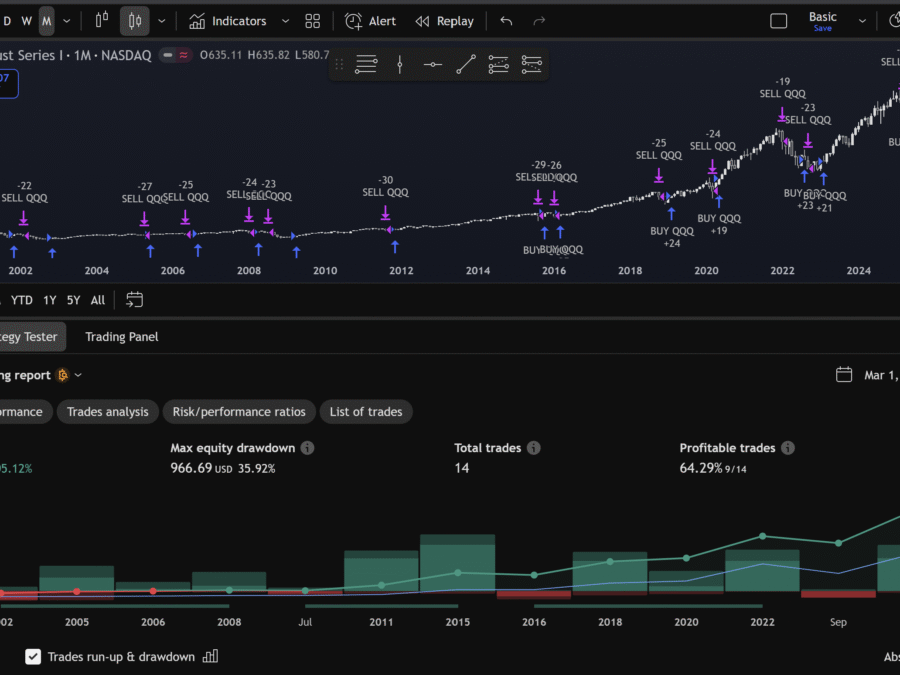
Task: Start bar Replay mode
Action: (444, 21)
